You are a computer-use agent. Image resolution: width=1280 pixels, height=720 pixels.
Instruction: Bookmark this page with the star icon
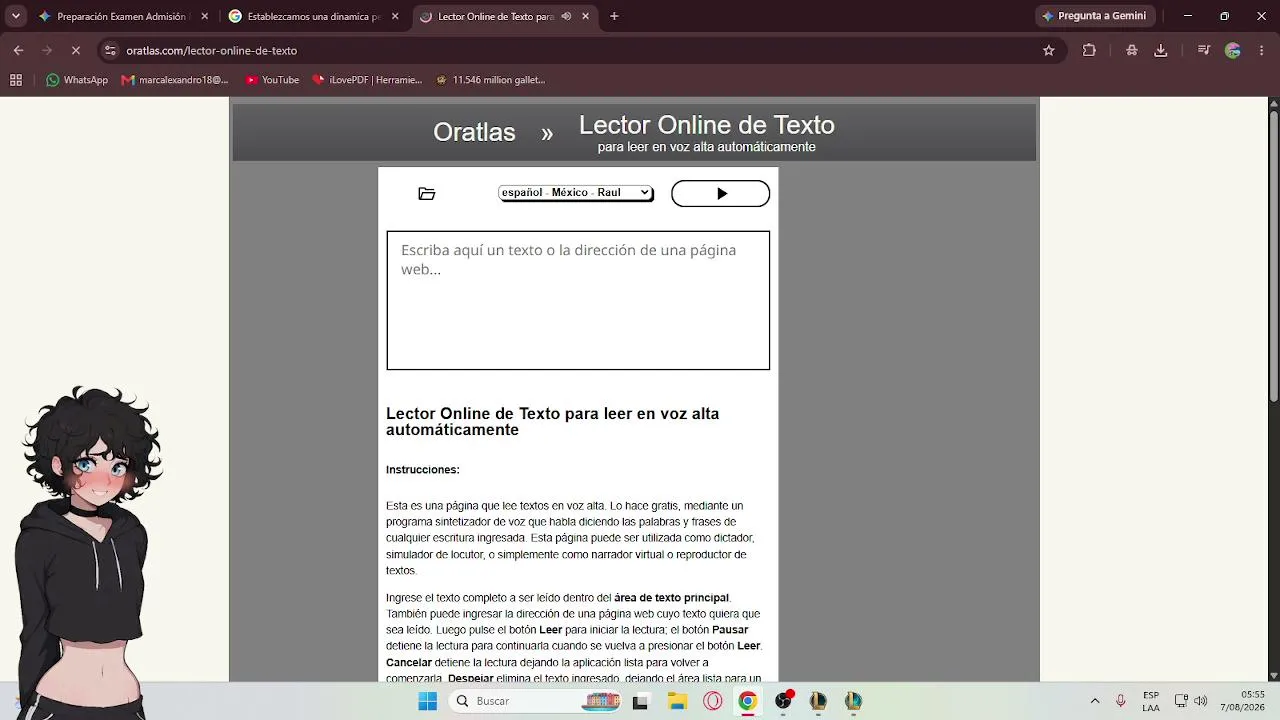point(1048,50)
